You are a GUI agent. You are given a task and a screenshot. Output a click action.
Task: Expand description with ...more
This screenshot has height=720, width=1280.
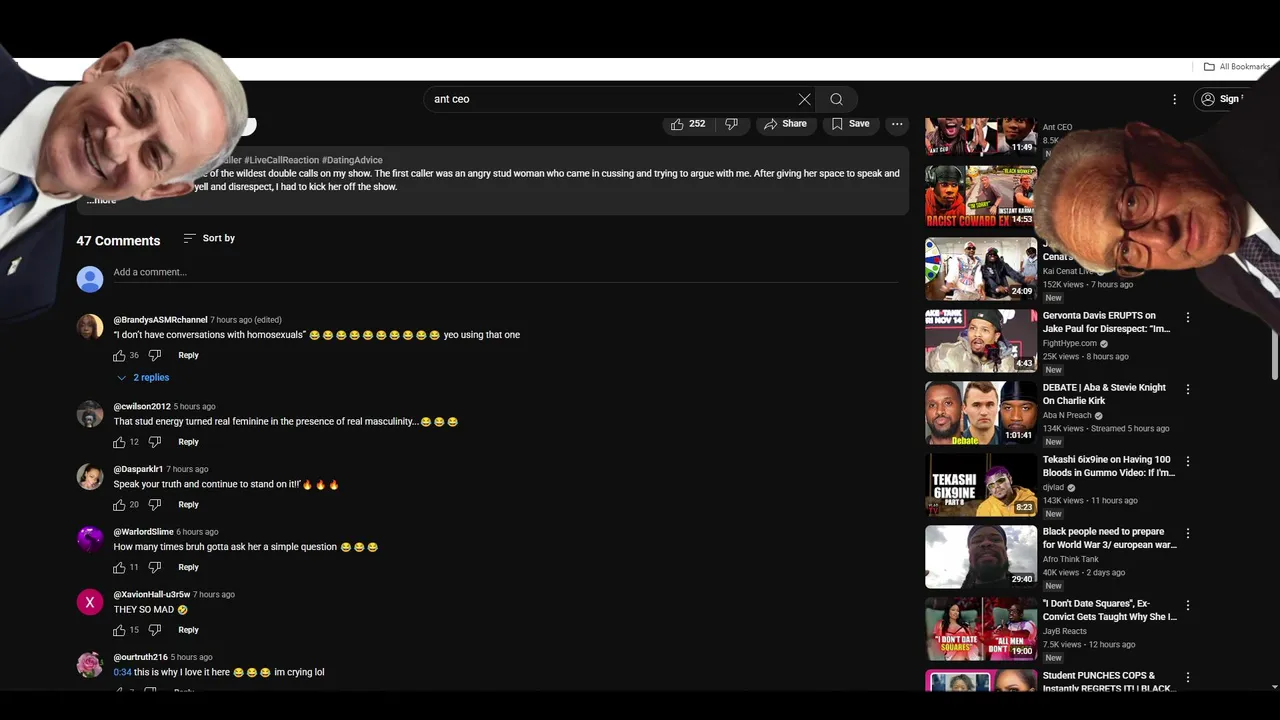tap(101, 200)
